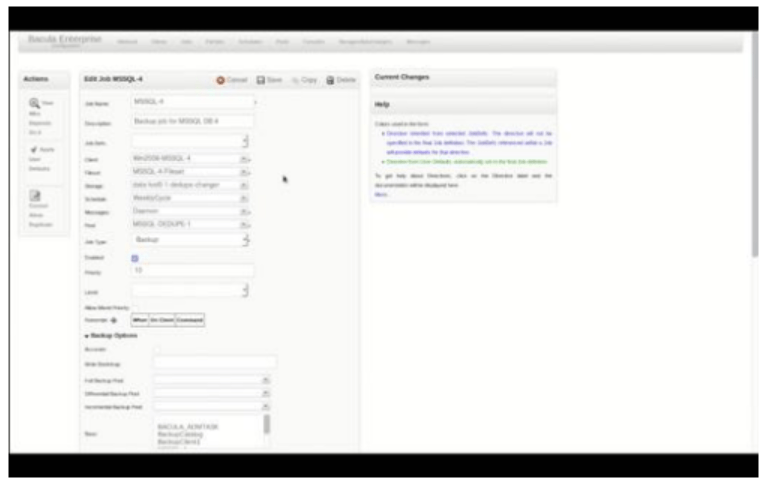The height and width of the screenshot is (480, 767).
Task: Click the Command Runscript column button
Action: 190,320
